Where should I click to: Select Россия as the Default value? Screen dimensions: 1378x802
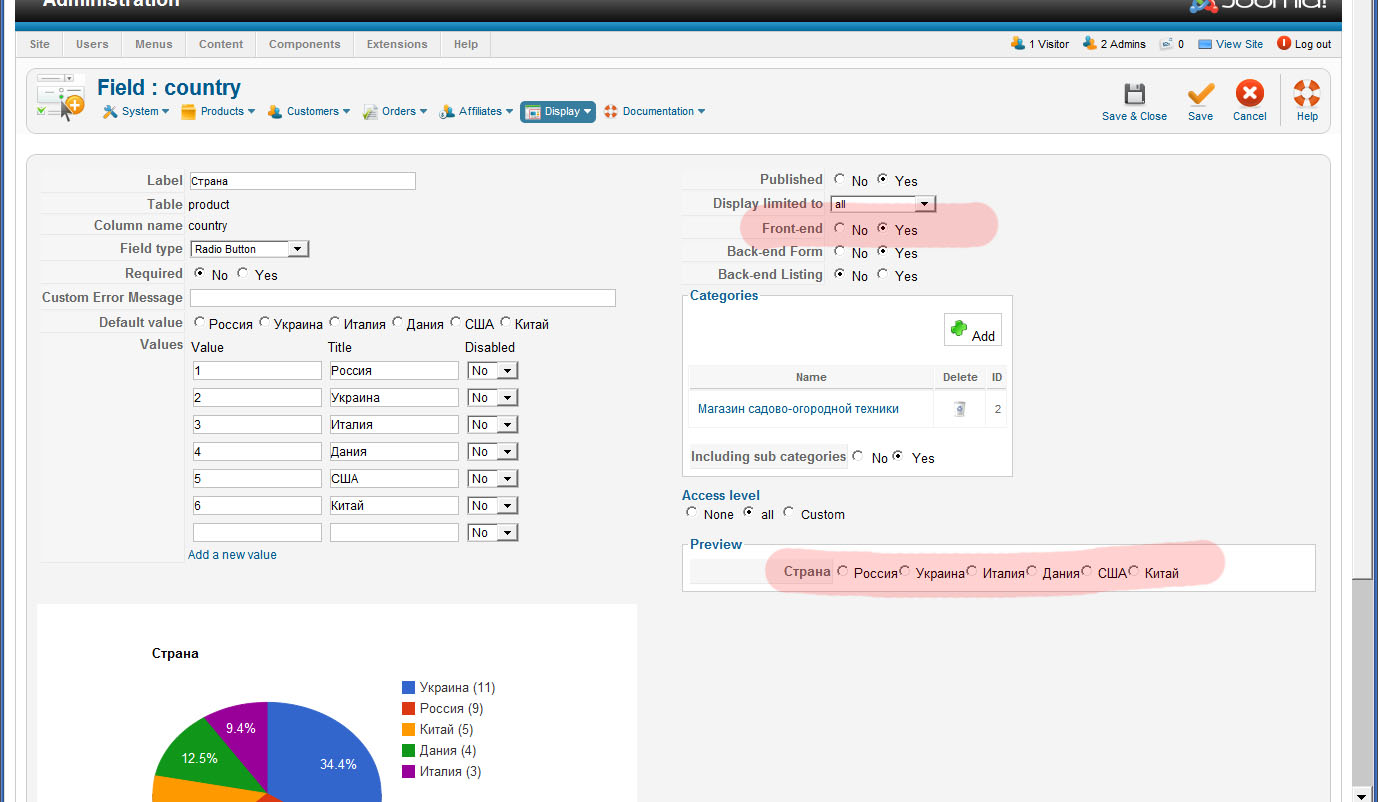[200, 323]
